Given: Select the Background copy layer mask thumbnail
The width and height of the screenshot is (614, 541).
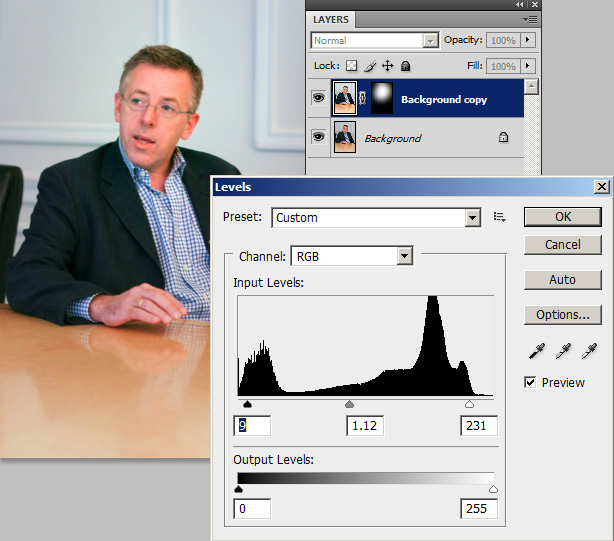Looking at the screenshot, I should [x=383, y=99].
